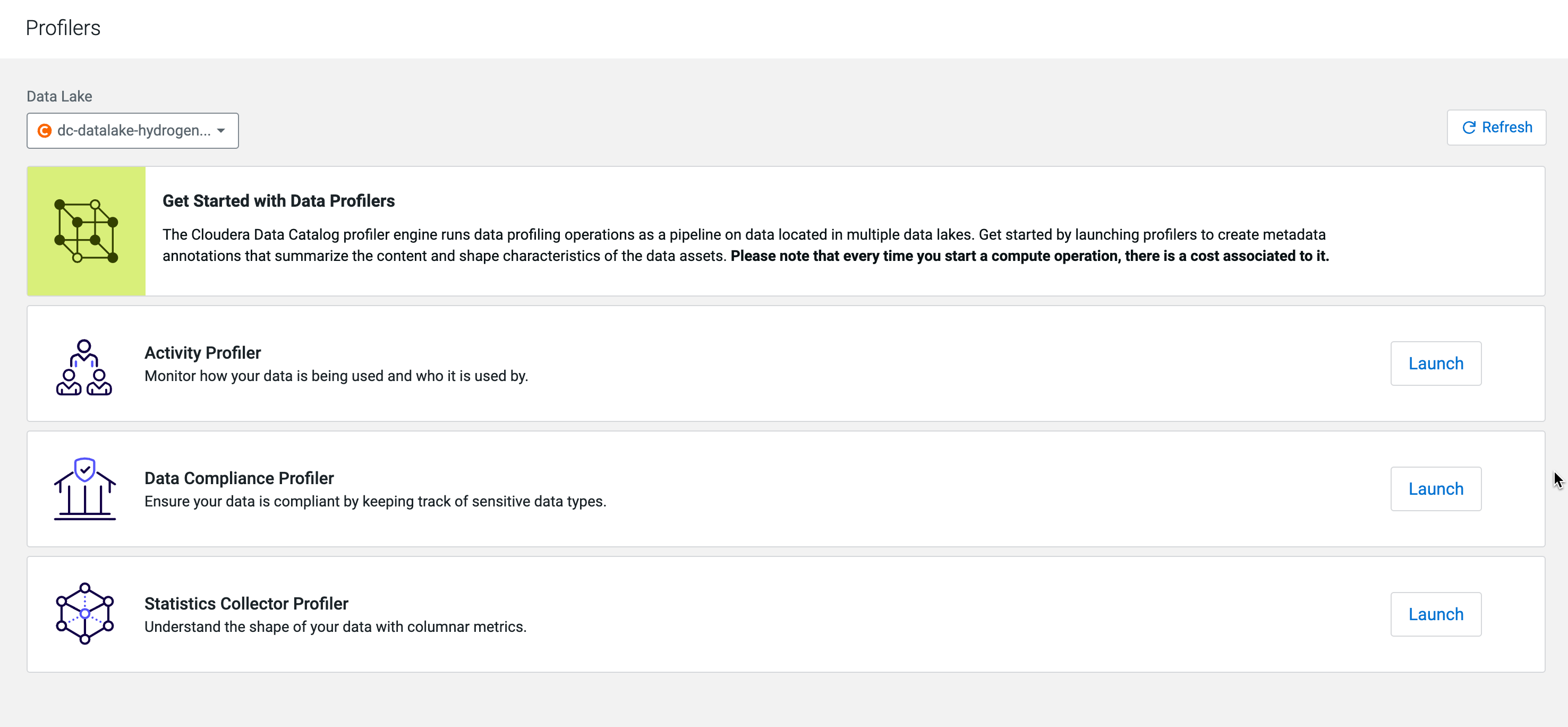Select the Activity Profiler title

click(203, 352)
